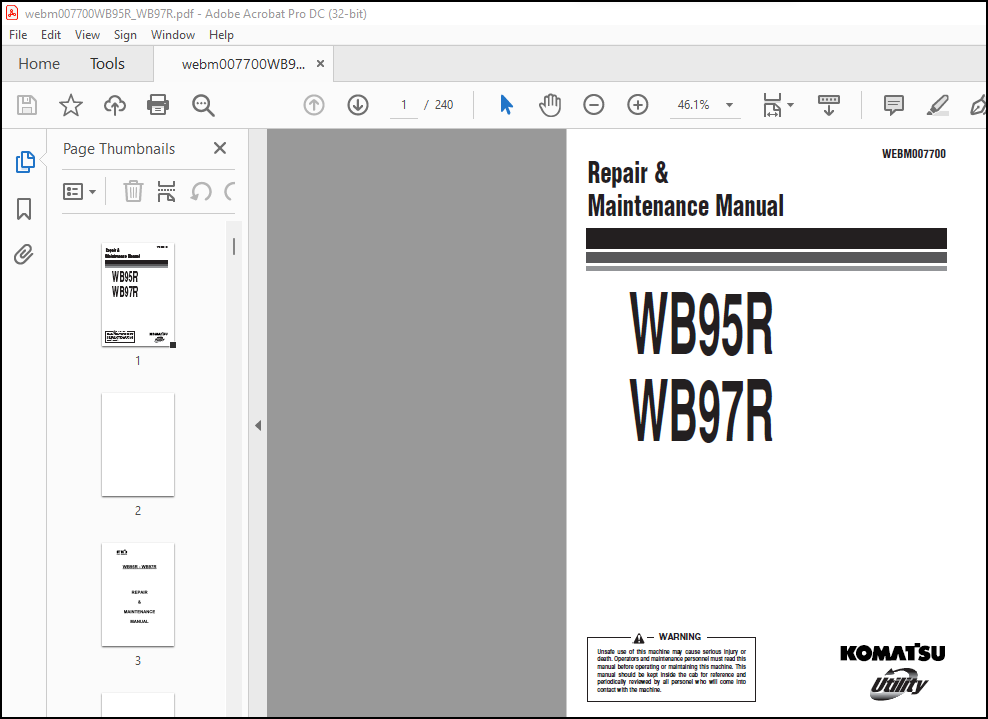This screenshot has width=988, height=719.
Task: Expand the page fit options arrow
Action: 791,105
